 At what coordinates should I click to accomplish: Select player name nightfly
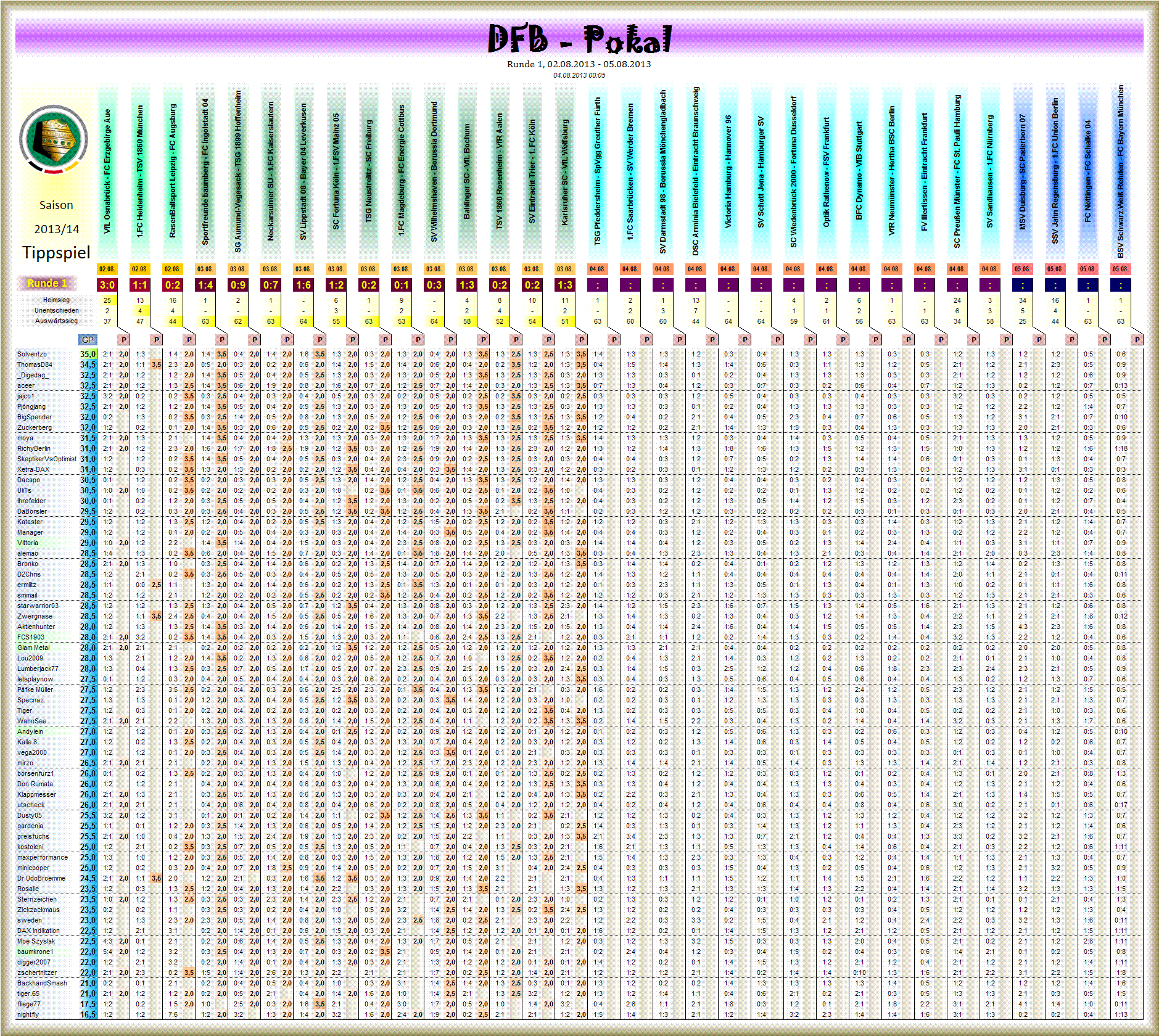pos(28,1015)
